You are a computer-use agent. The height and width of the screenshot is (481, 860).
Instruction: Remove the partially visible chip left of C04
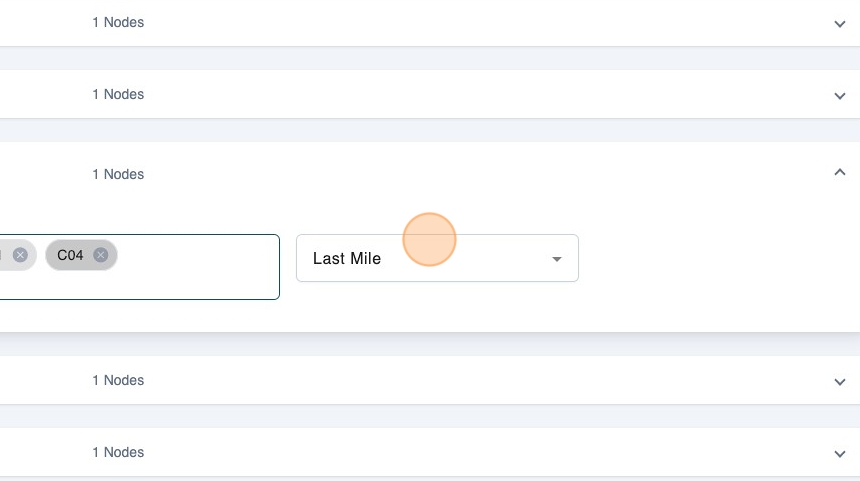click(20, 255)
